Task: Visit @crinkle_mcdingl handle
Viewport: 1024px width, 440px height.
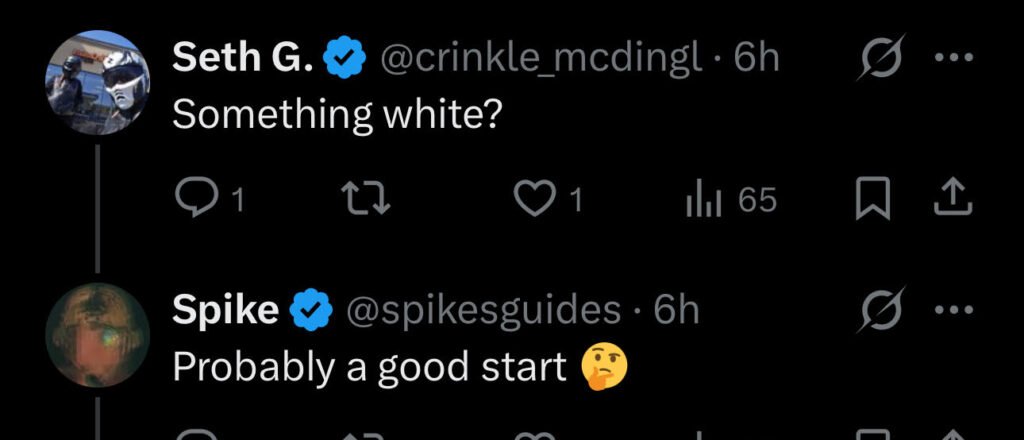Action: tap(540, 60)
